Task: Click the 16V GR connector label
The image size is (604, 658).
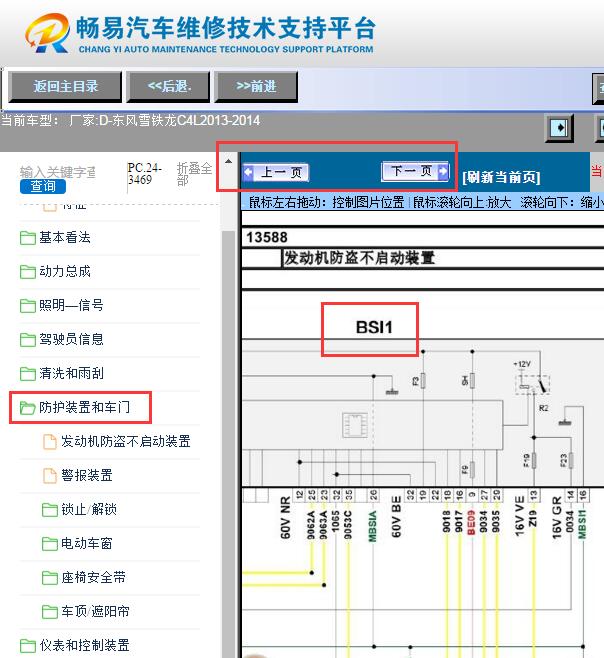Action: (x=557, y=518)
